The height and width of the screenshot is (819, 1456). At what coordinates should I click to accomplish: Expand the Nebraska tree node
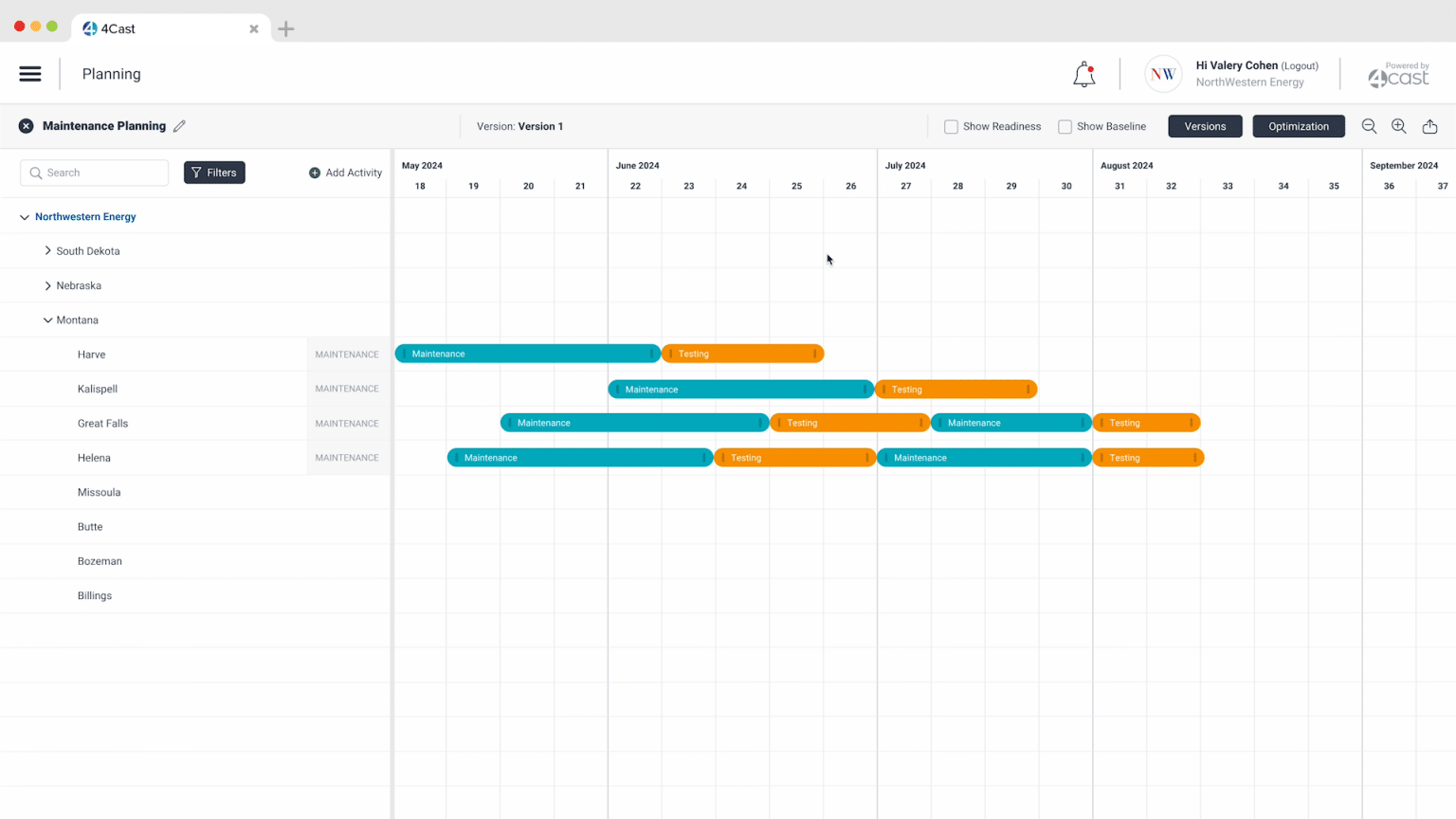point(47,285)
